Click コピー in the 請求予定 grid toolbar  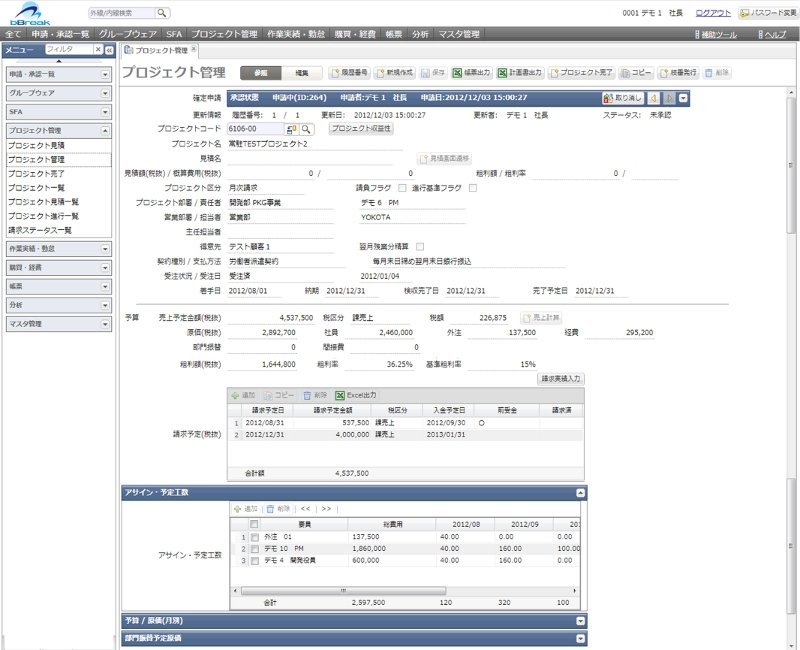[x=279, y=395]
